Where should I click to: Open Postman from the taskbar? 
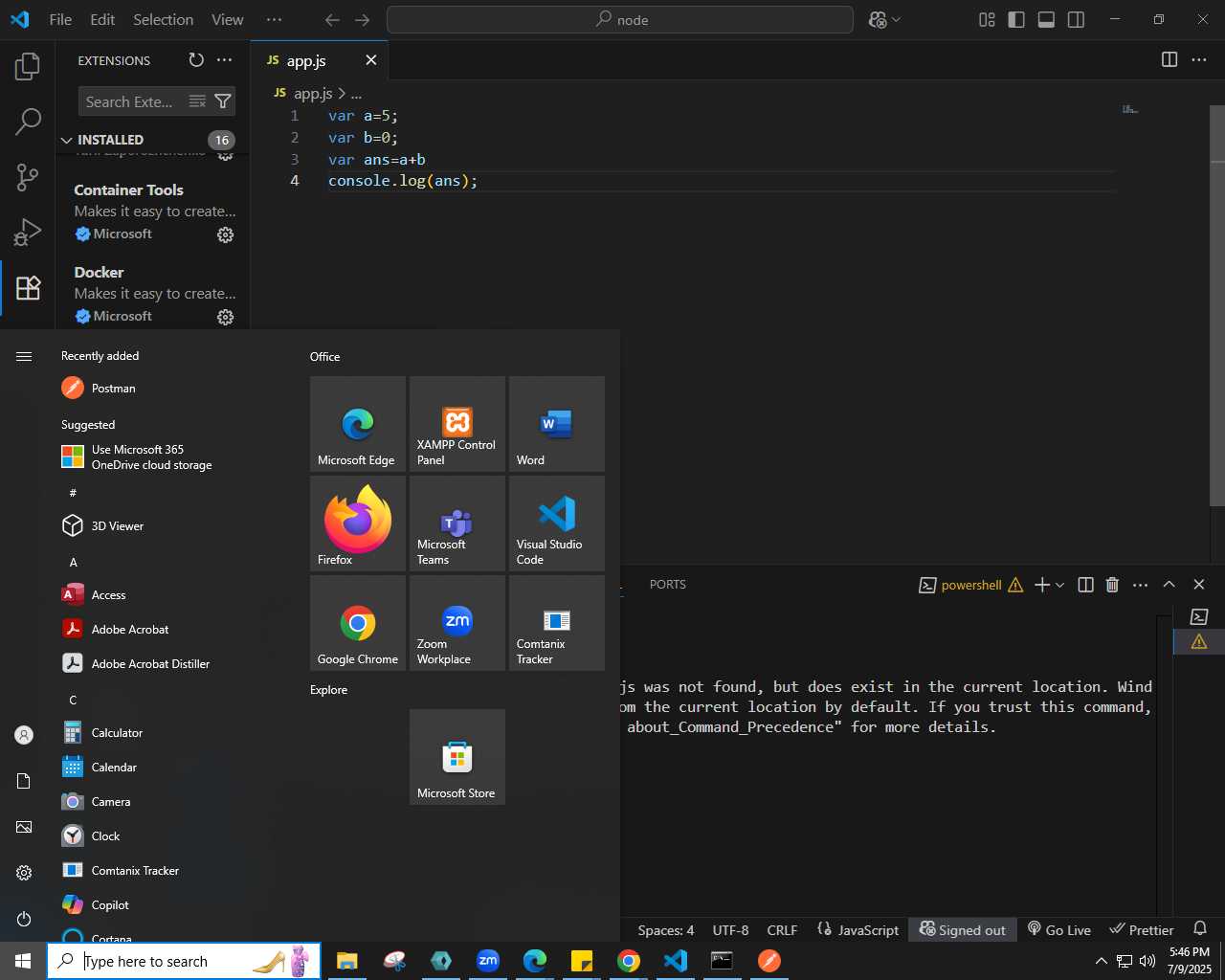tap(769, 961)
